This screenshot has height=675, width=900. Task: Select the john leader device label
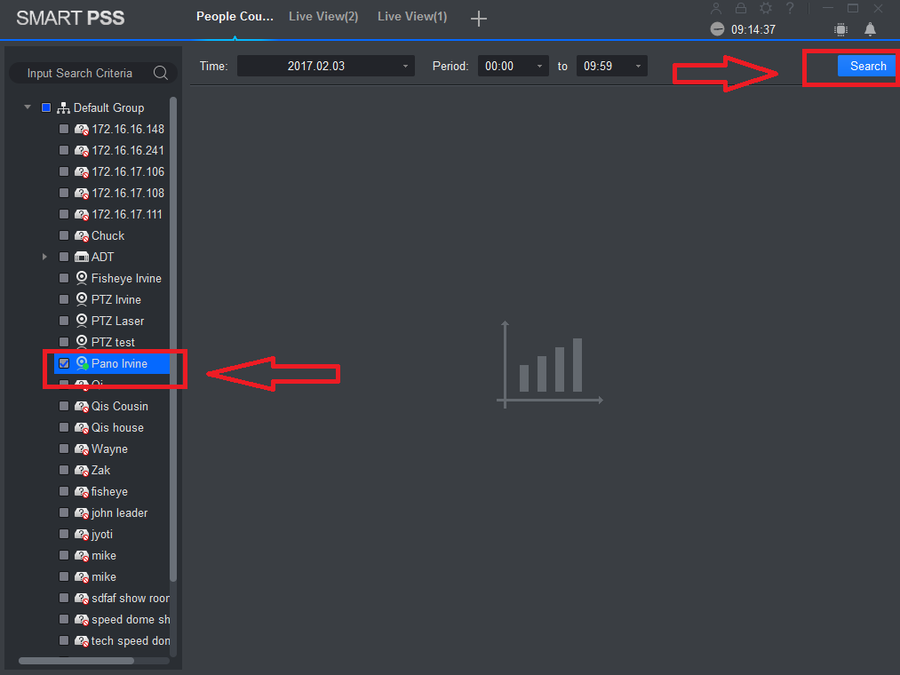point(119,513)
